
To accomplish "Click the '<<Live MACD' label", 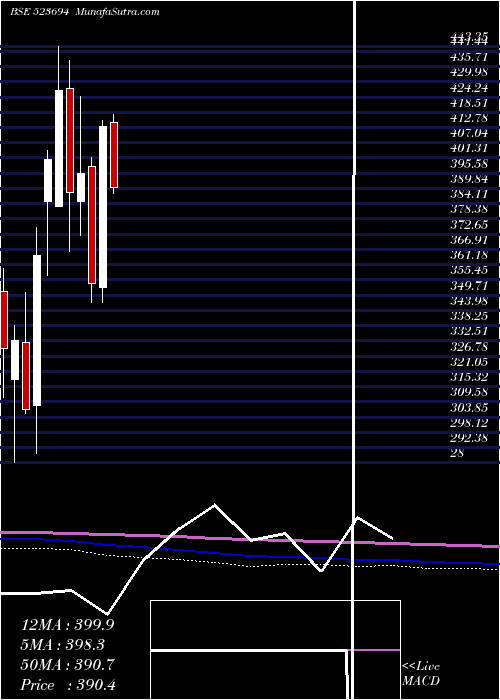I will [421, 673].
